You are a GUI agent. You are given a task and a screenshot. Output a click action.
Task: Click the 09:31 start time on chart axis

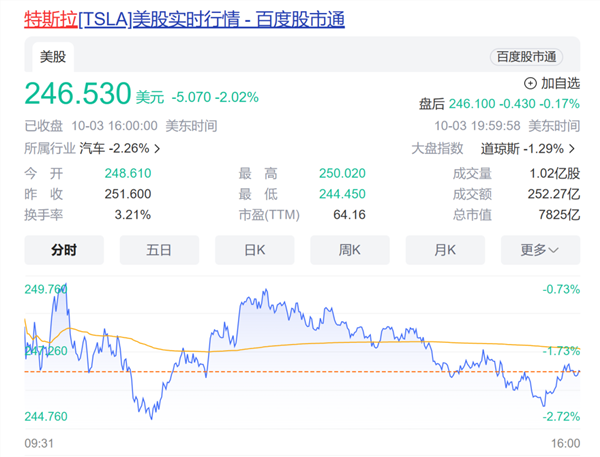coord(40,442)
